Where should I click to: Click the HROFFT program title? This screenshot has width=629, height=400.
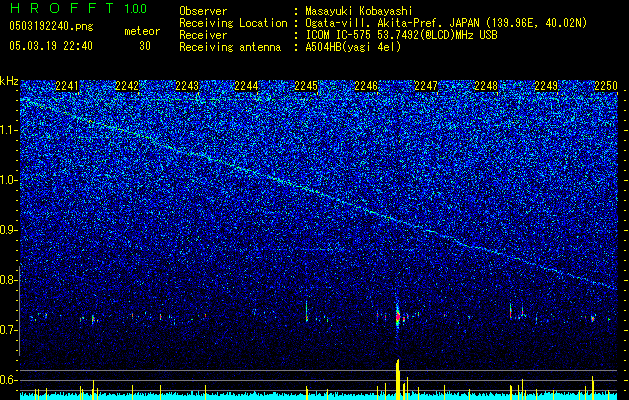[62, 8]
